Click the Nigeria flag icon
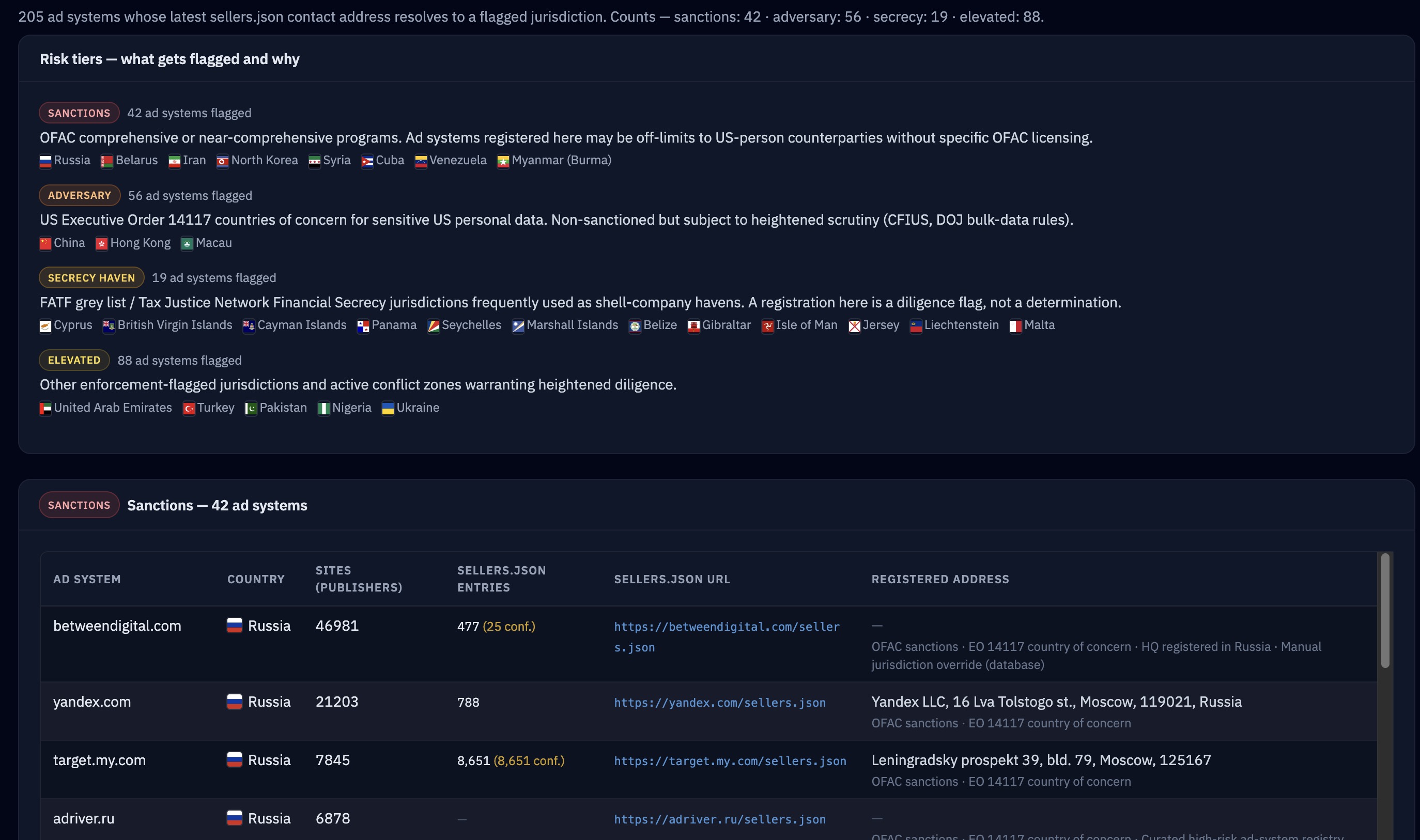Image resolution: width=1420 pixels, height=840 pixels. click(324, 408)
